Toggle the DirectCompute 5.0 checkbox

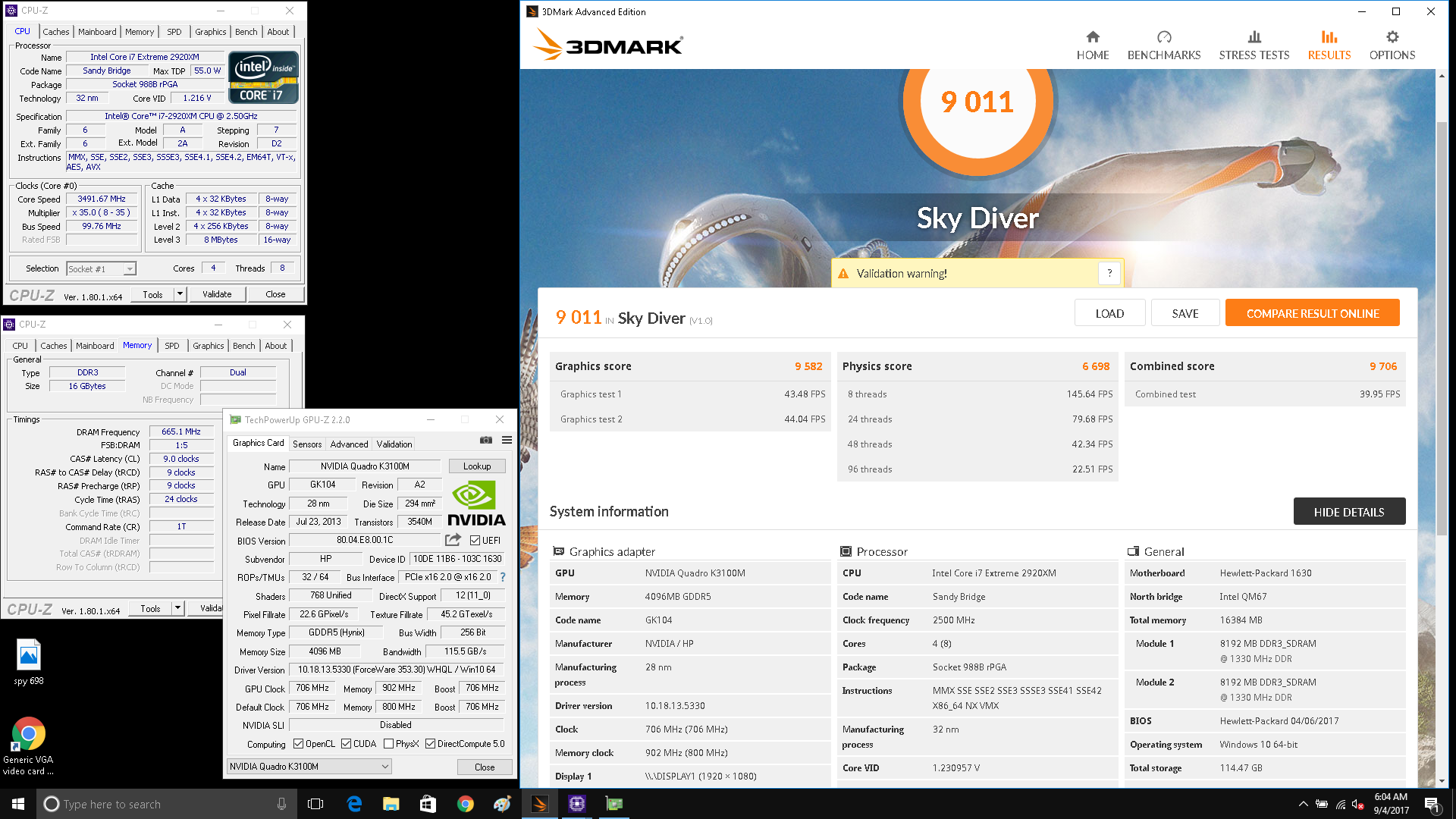pos(430,744)
